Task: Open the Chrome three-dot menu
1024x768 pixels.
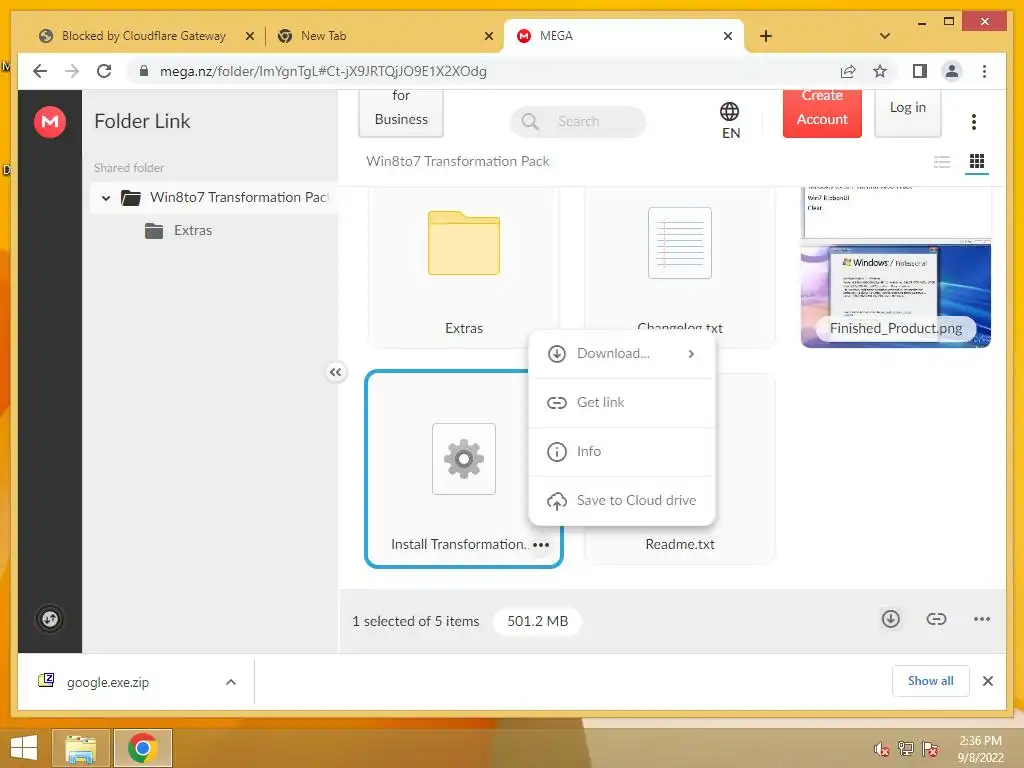Action: pyautogui.click(x=984, y=71)
